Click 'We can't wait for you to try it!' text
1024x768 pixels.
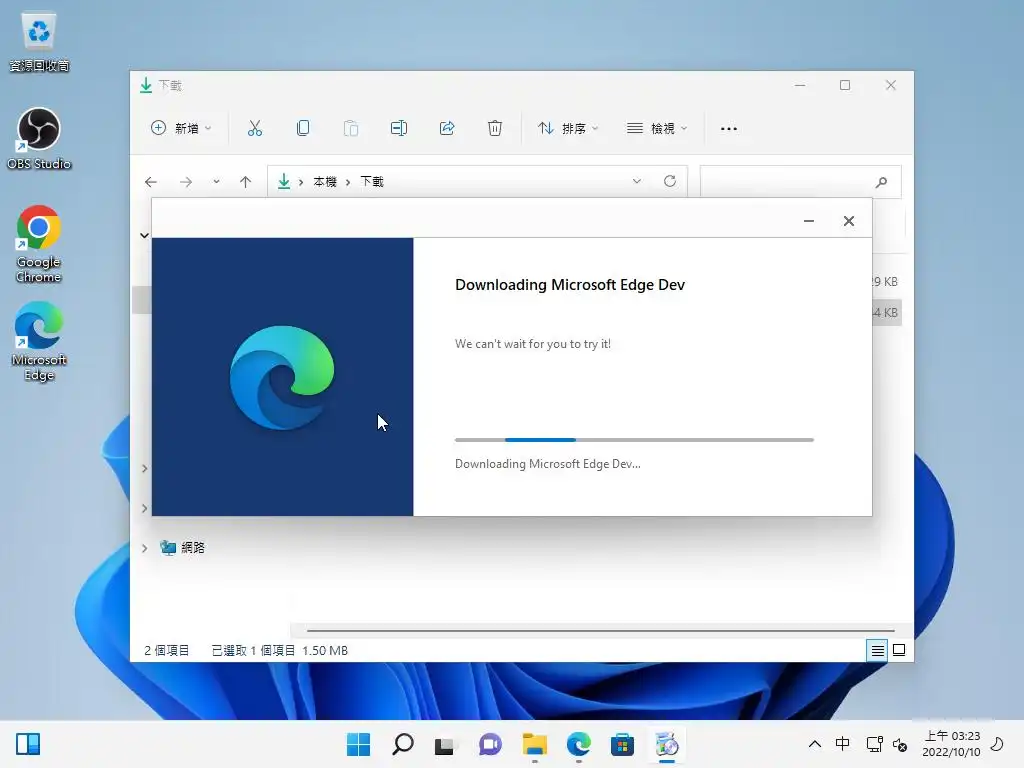point(533,344)
